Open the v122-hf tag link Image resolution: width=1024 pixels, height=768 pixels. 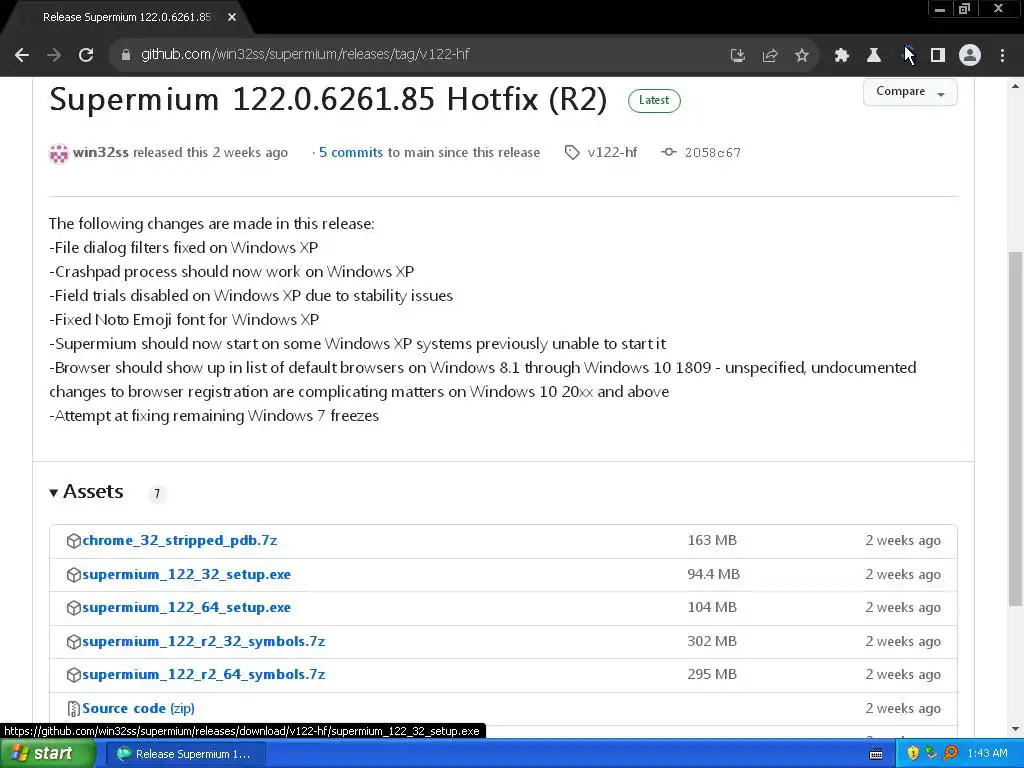[612, 153]
